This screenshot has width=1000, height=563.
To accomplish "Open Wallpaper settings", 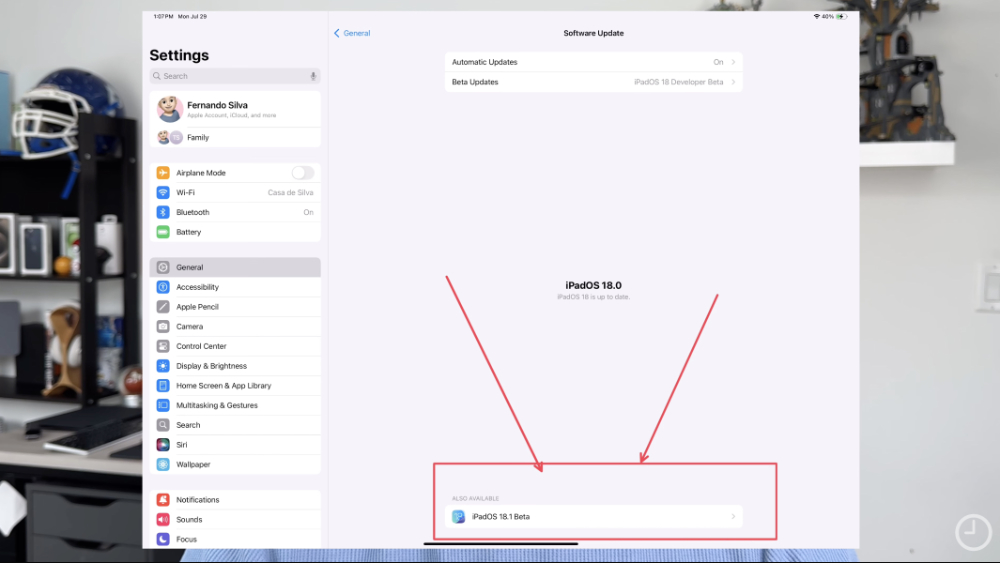I will click(235, 465).
